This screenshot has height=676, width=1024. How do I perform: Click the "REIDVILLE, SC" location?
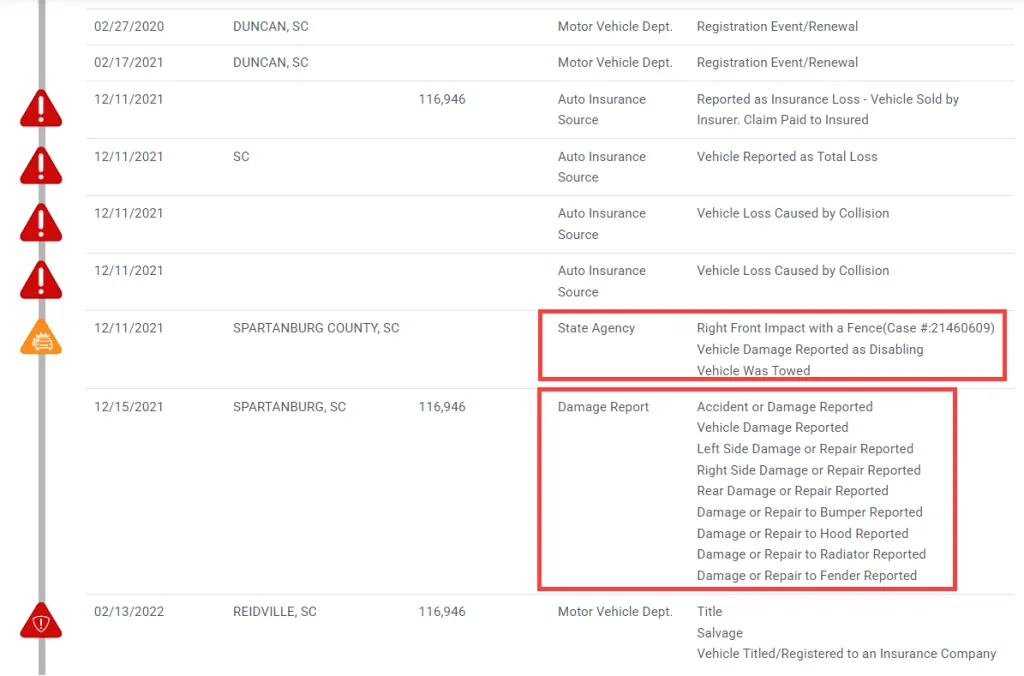point(275,612)
